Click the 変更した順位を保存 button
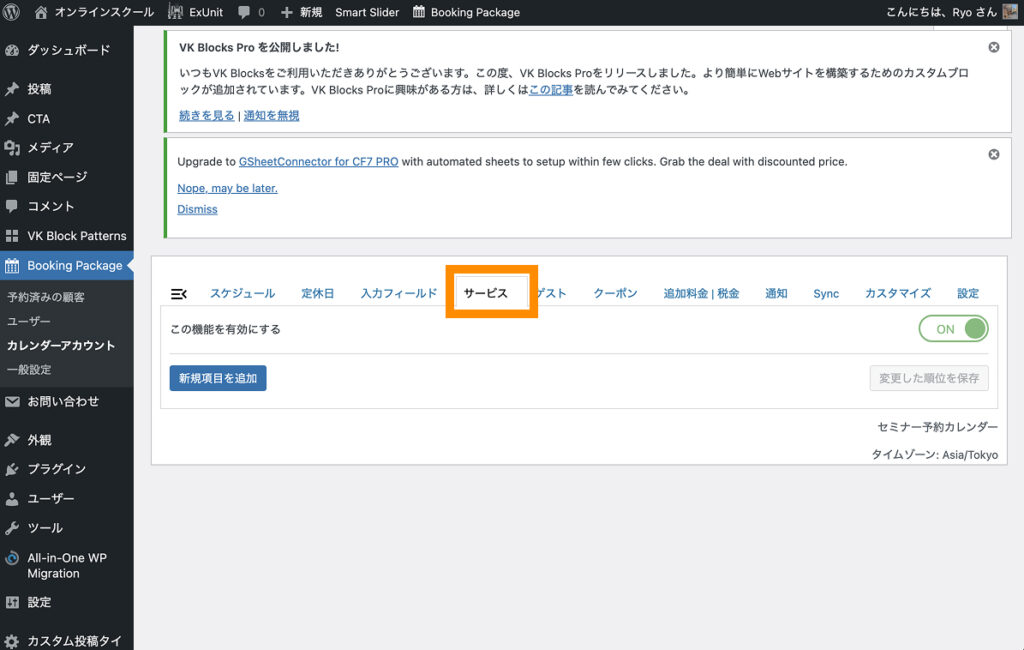This screenshot has height=650, width=1024. 929,378
